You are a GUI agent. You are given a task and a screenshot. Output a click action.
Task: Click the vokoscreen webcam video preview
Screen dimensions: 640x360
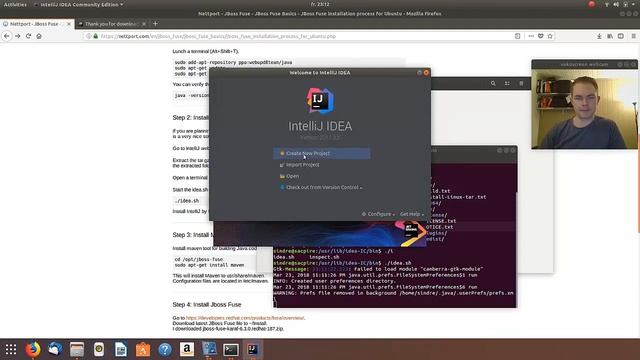click(x=584, y=109)
